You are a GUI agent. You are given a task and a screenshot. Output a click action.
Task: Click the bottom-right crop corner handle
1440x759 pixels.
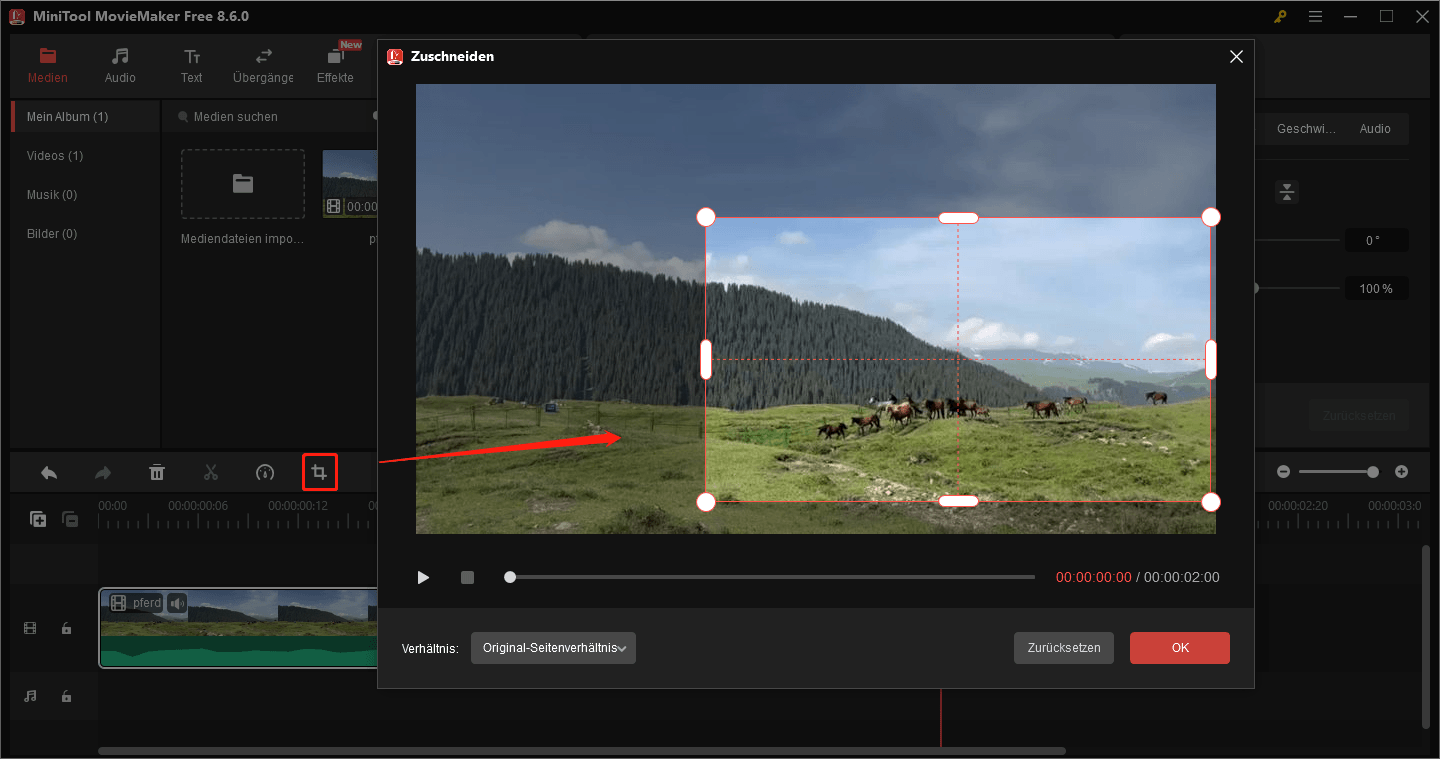point(1211,502)
